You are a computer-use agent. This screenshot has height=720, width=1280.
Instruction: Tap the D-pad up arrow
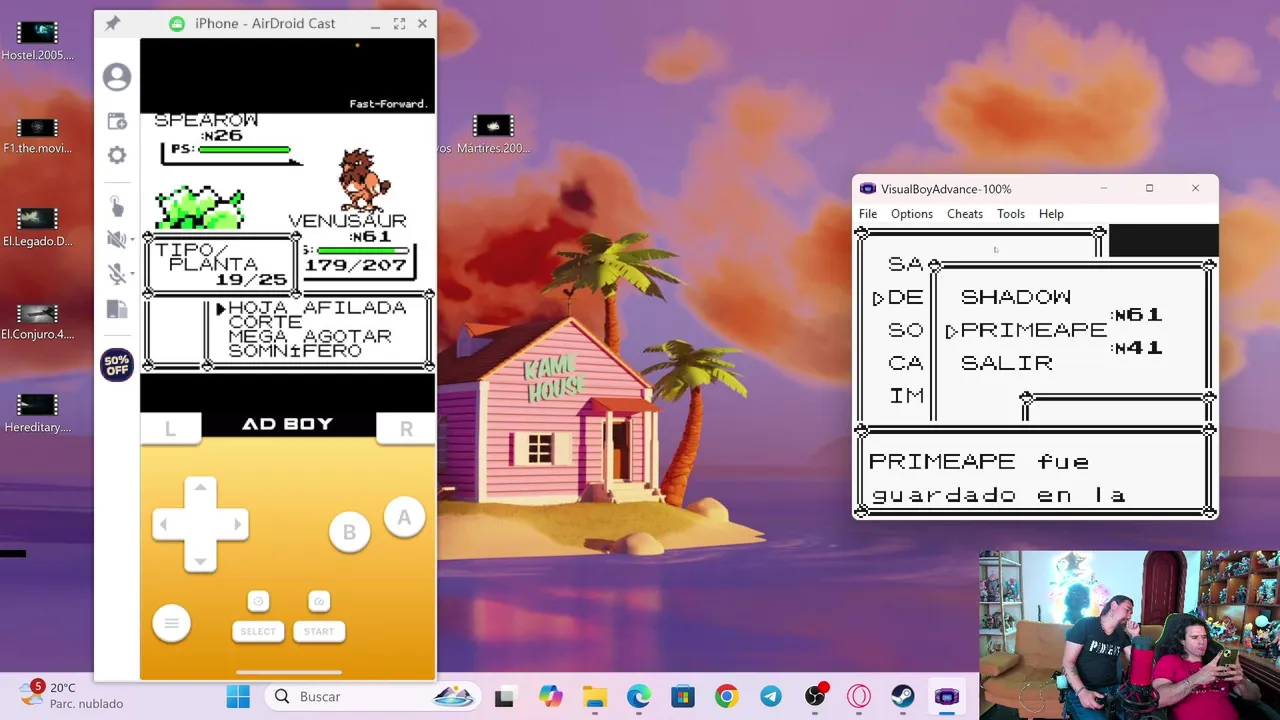pyautogui.click(x=200, y=489)
